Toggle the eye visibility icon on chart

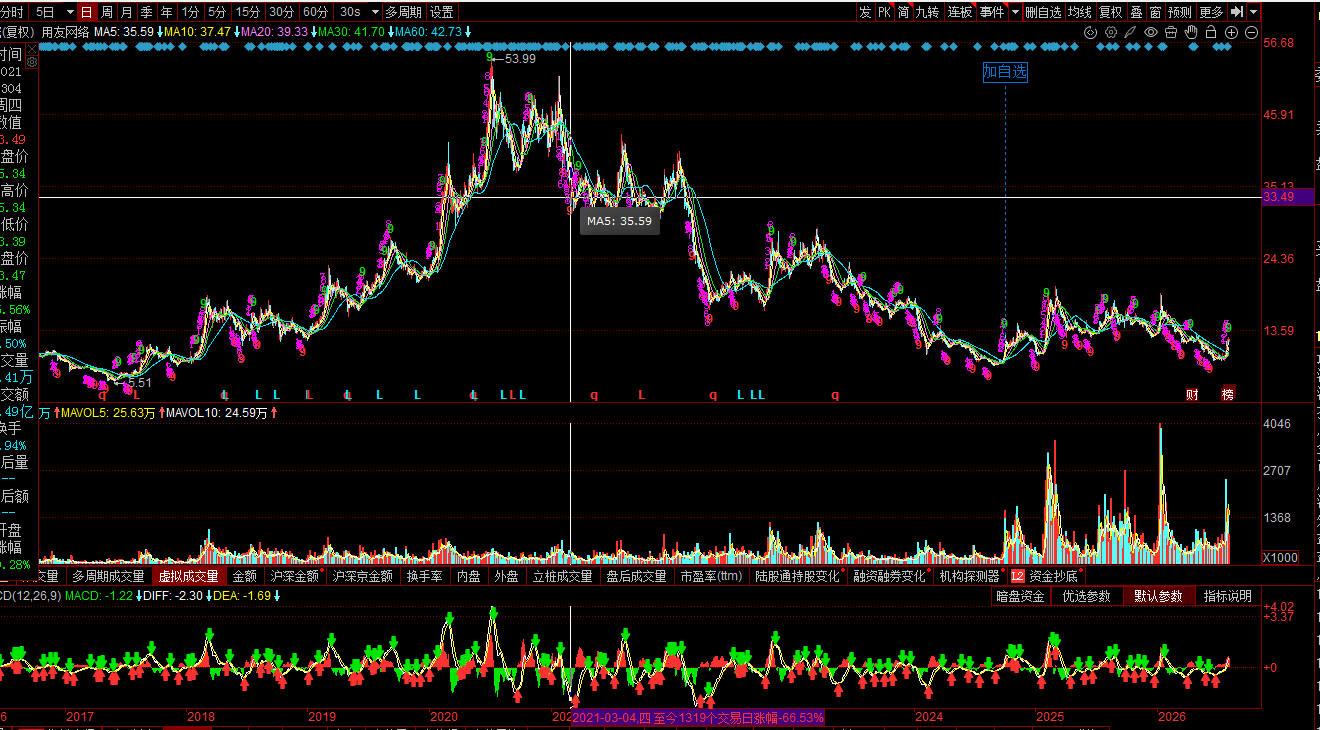pos(1151,32)
